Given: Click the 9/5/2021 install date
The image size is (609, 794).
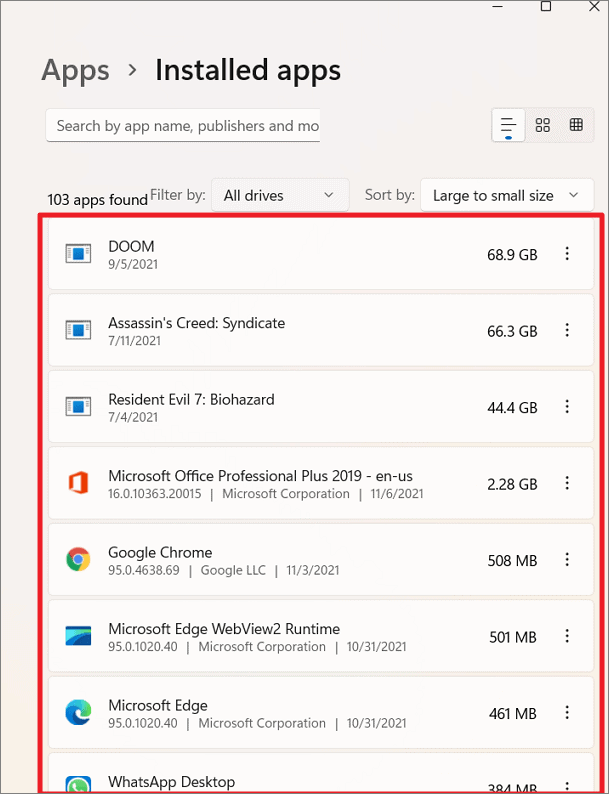Looking at the screenshot, I should pyautogui.click(x=133, y=264).
